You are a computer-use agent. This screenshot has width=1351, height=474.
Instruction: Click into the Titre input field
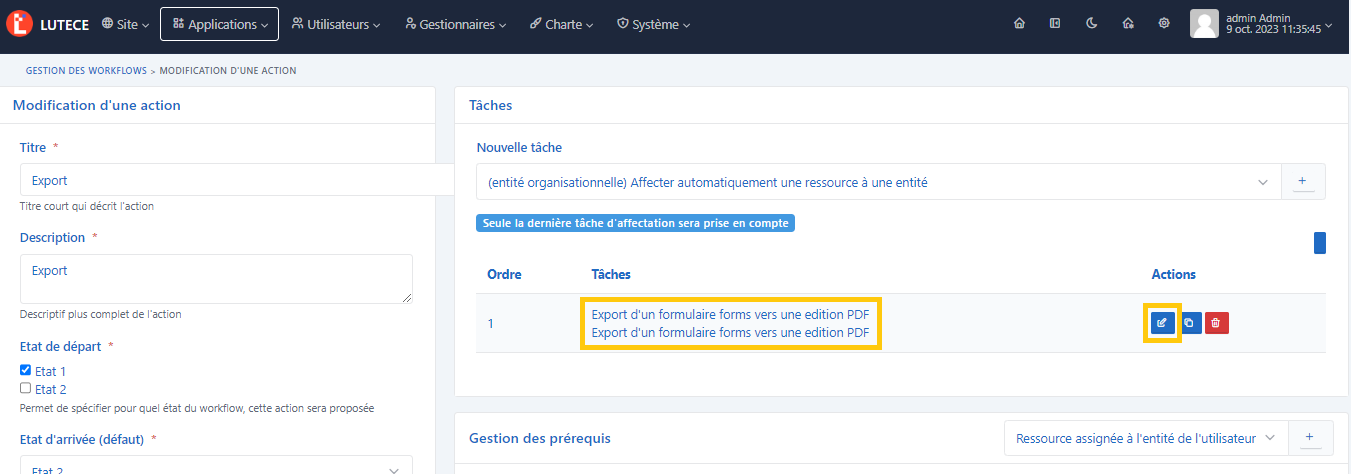[237, 181]
